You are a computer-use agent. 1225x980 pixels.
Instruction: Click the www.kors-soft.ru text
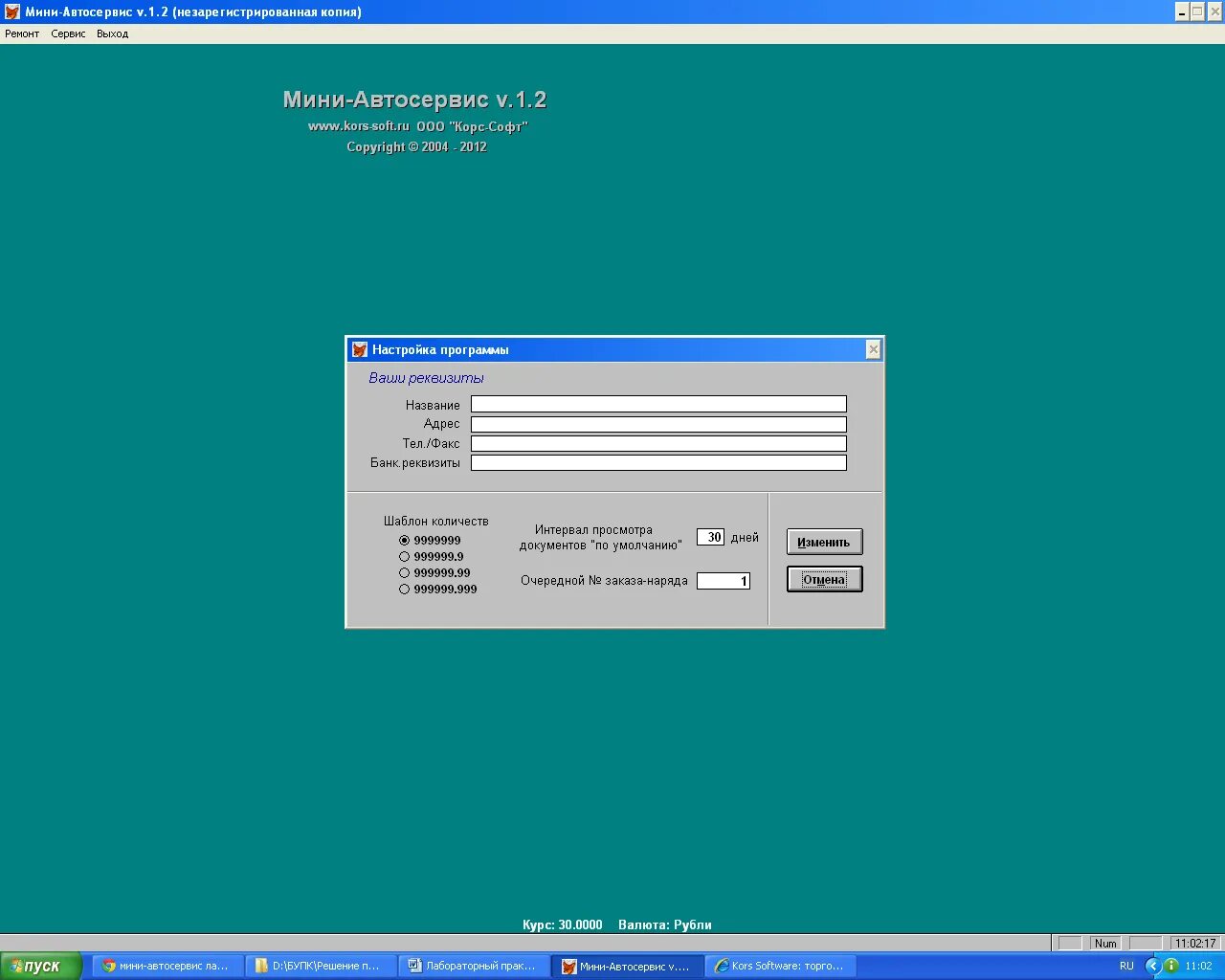tap(359, 126)
